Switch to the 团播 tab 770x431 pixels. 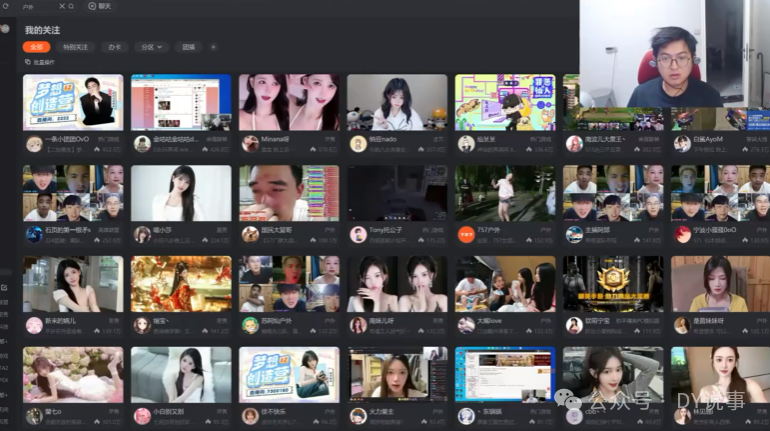(x=189, y=47)
